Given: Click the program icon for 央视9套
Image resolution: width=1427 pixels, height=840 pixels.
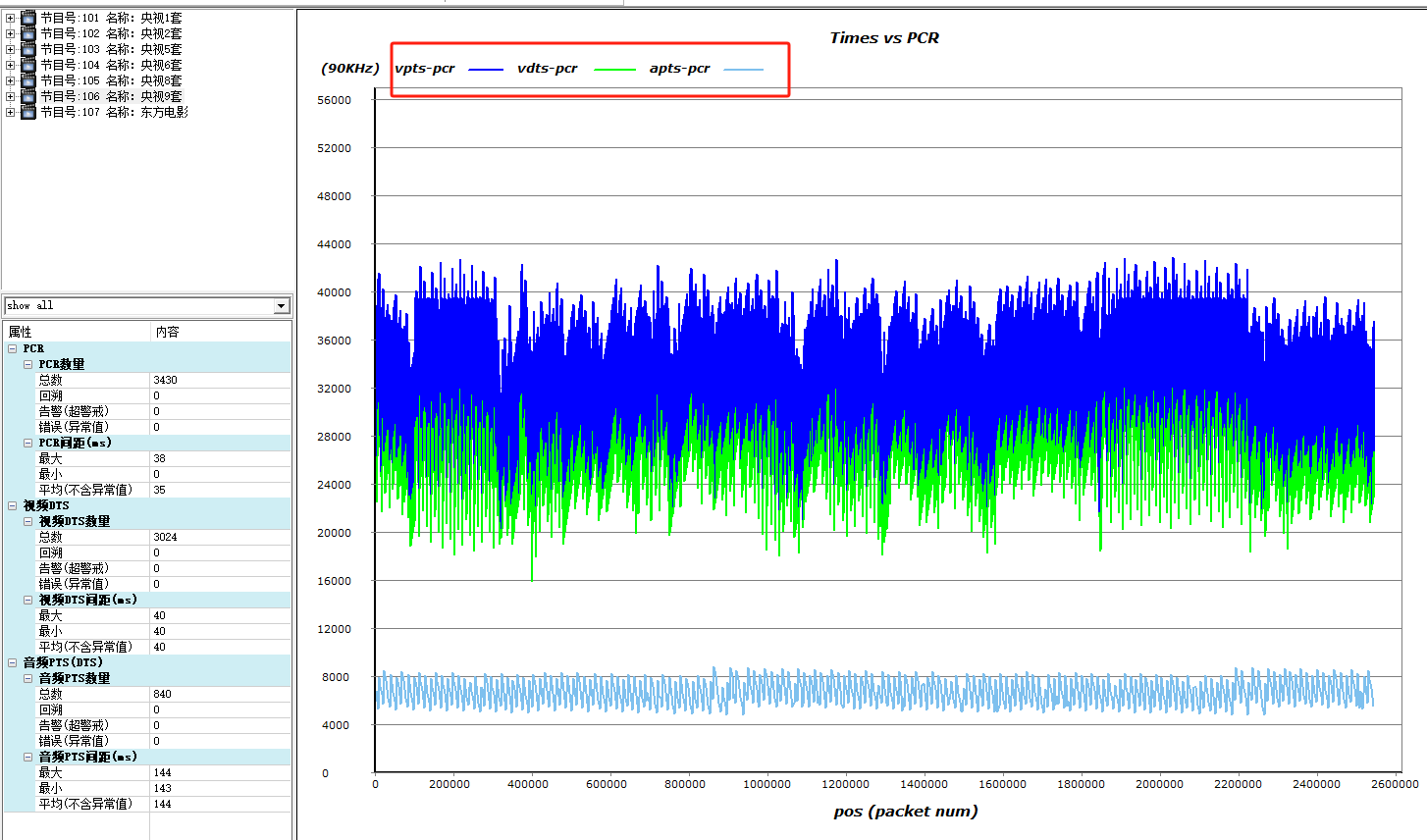Looking at the screenshot, I should (x=28, y=96).
